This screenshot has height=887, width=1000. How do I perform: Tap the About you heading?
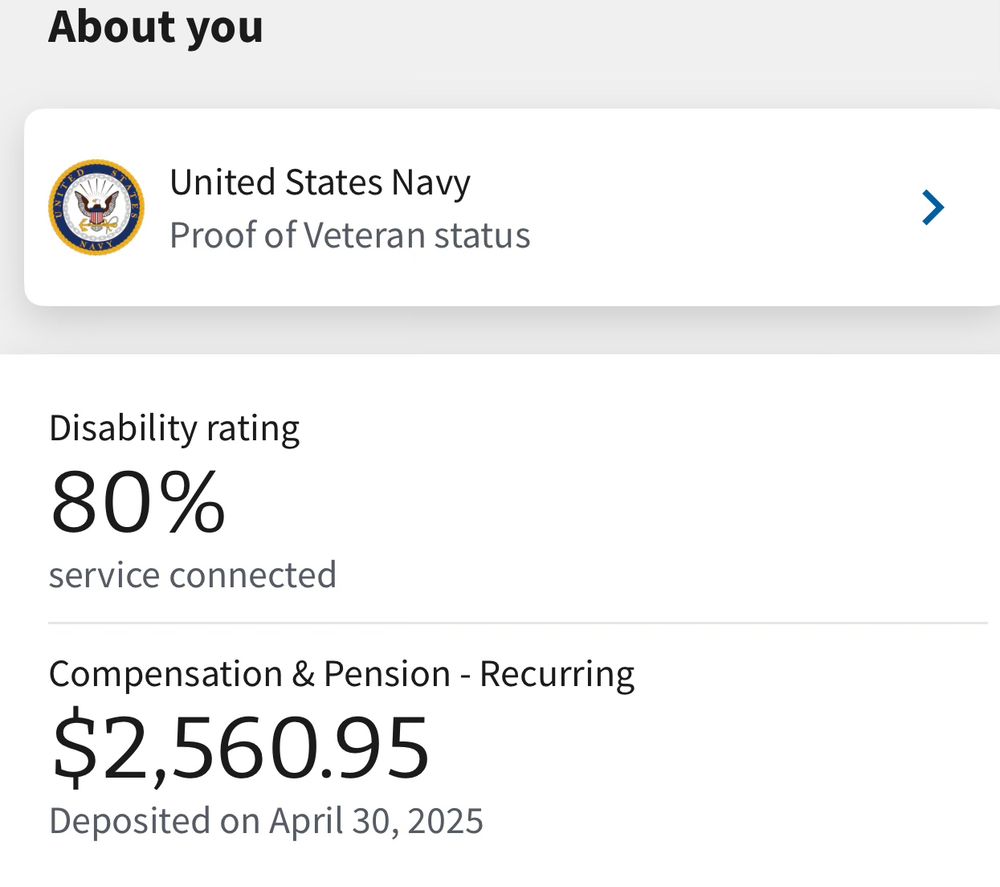156,28
